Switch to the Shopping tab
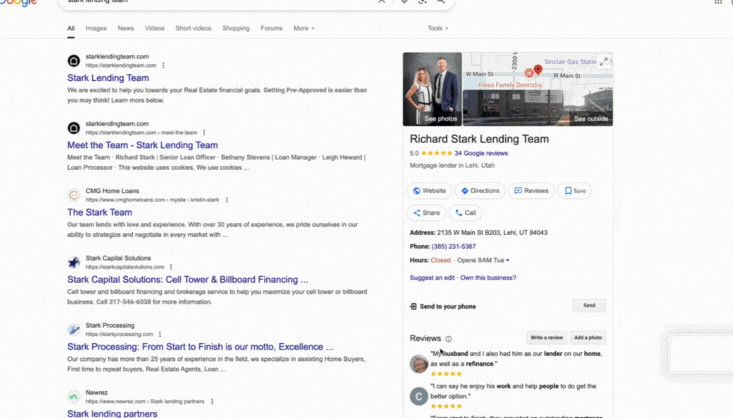This screenshot has height=418, width=733. (236, 29)
